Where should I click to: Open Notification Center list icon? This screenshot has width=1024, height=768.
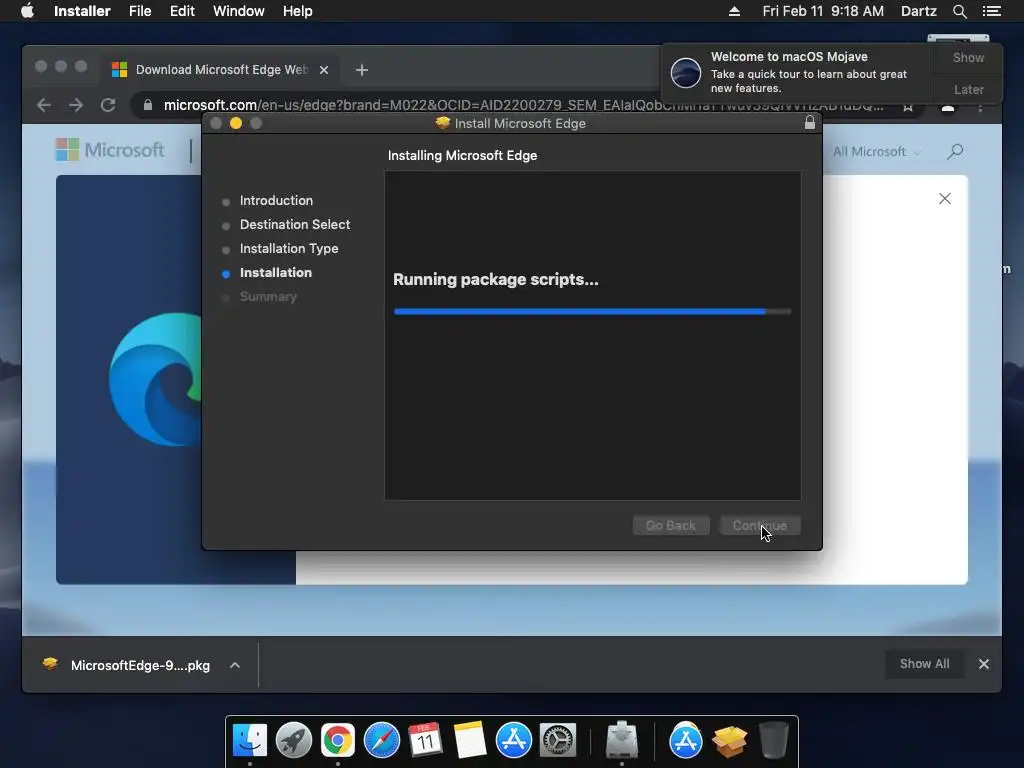click(x=991, y=11)
